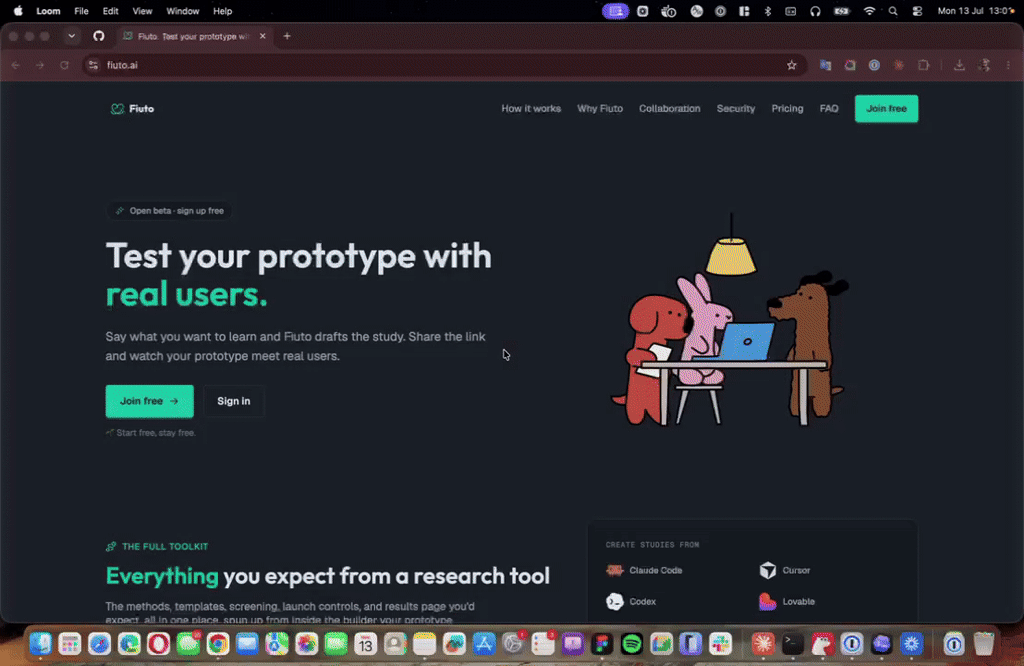Click the Loom recording indicator in the menu bar
1024x666 pixels.
click(615, 11)
